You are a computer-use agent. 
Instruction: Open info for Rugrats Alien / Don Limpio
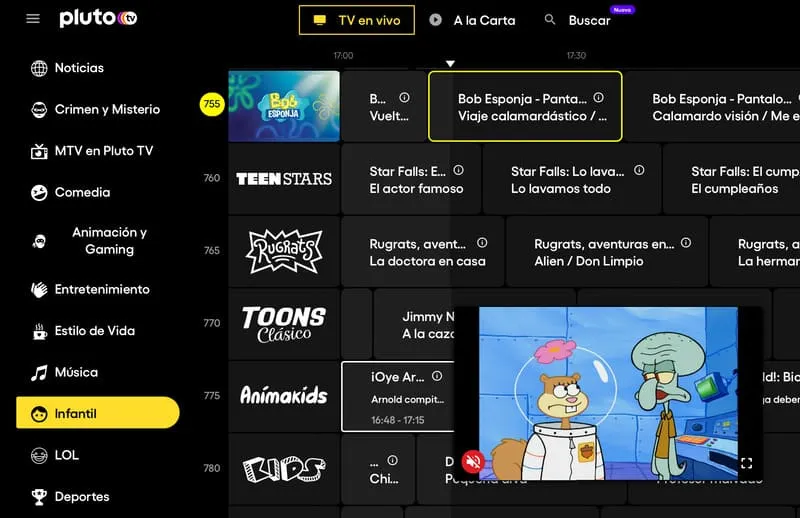pos(686,242)
